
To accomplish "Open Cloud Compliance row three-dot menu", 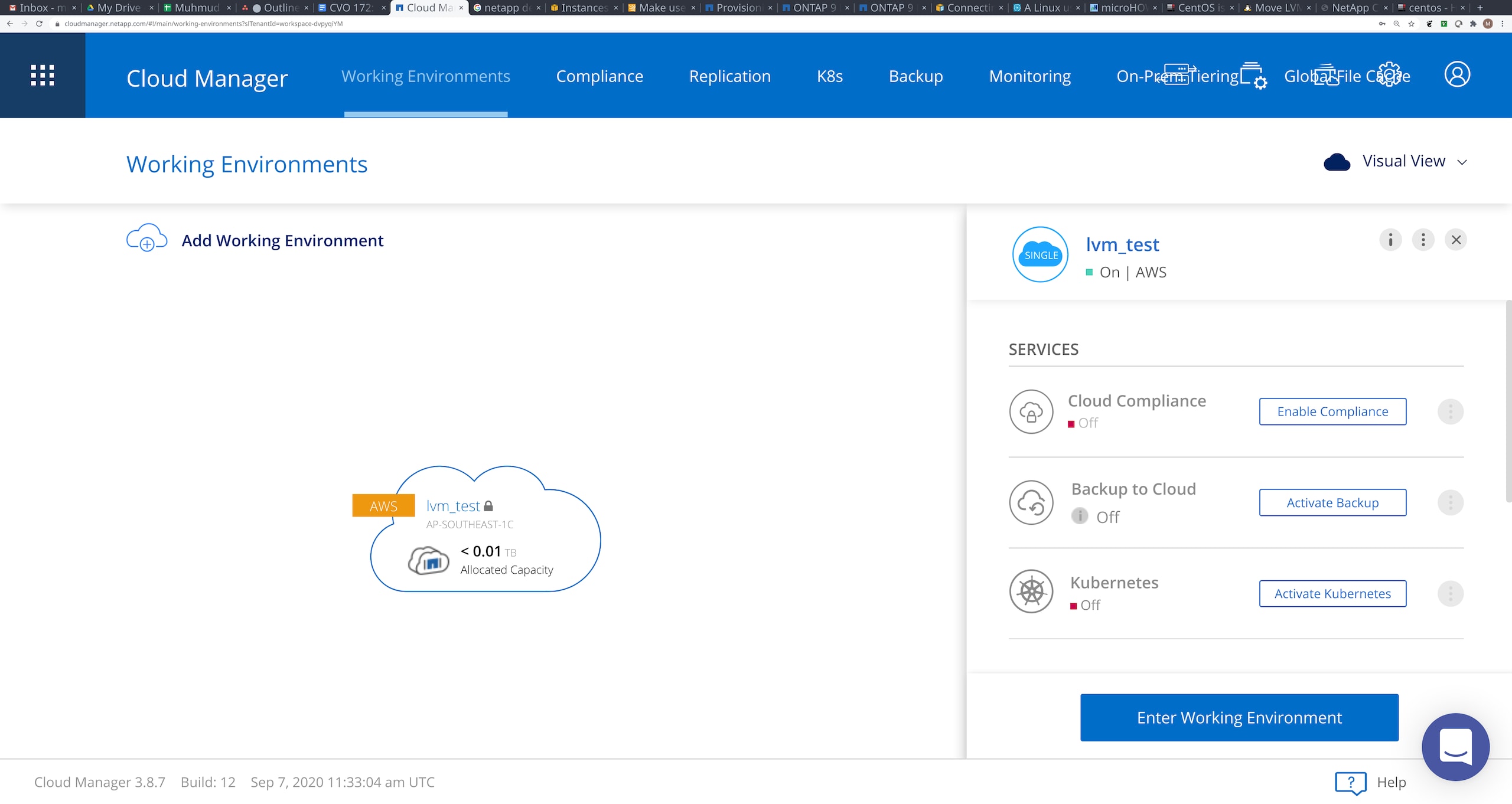I will 1450,411.
